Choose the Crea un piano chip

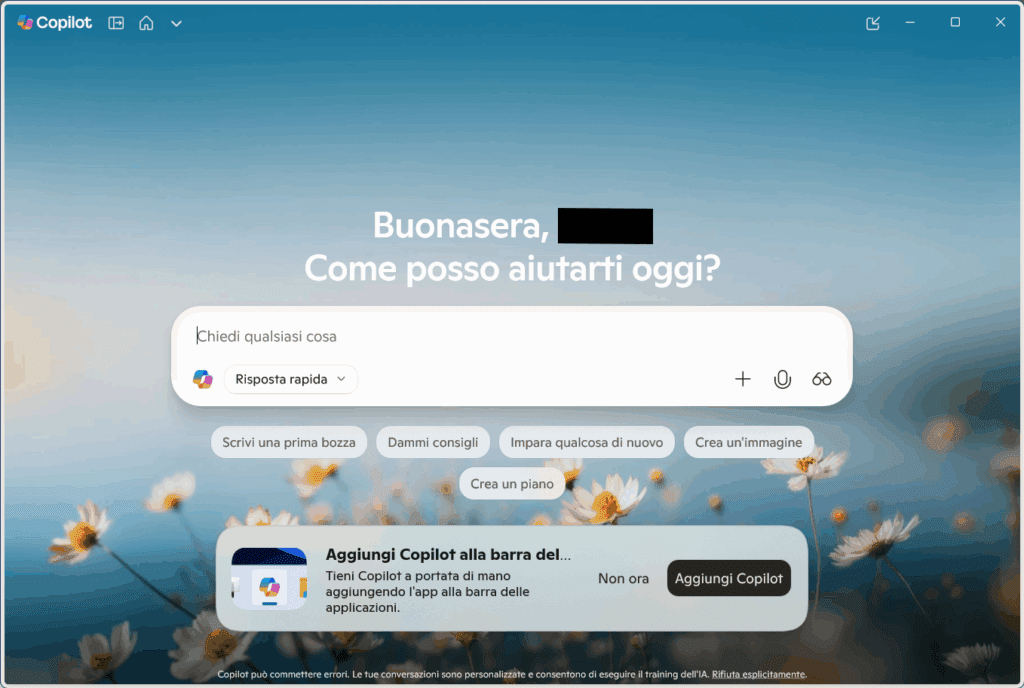(512, 484)
